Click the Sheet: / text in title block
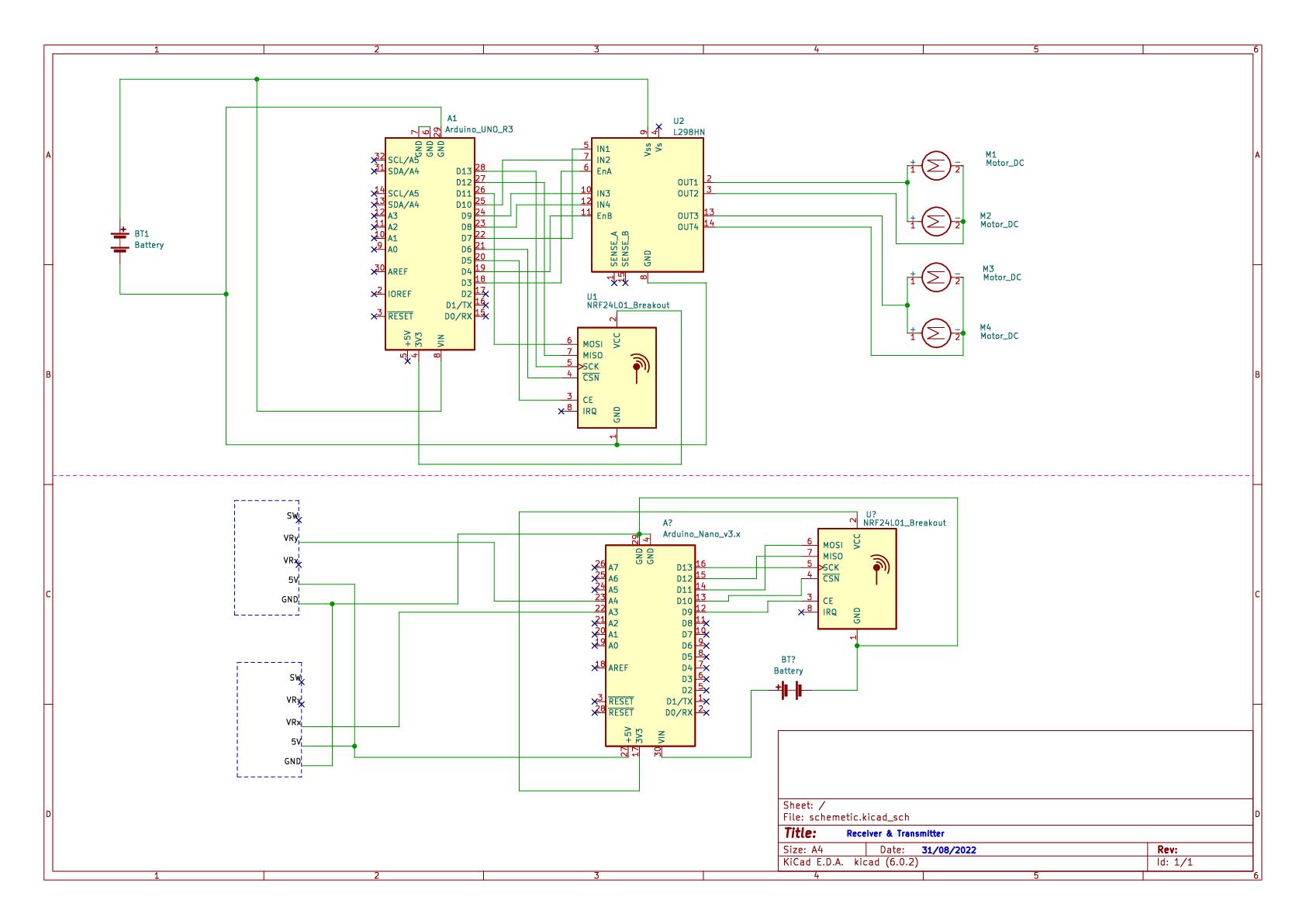Viewport: 1306px width, 924px height. pyautogui.click(x=804, y=805)
